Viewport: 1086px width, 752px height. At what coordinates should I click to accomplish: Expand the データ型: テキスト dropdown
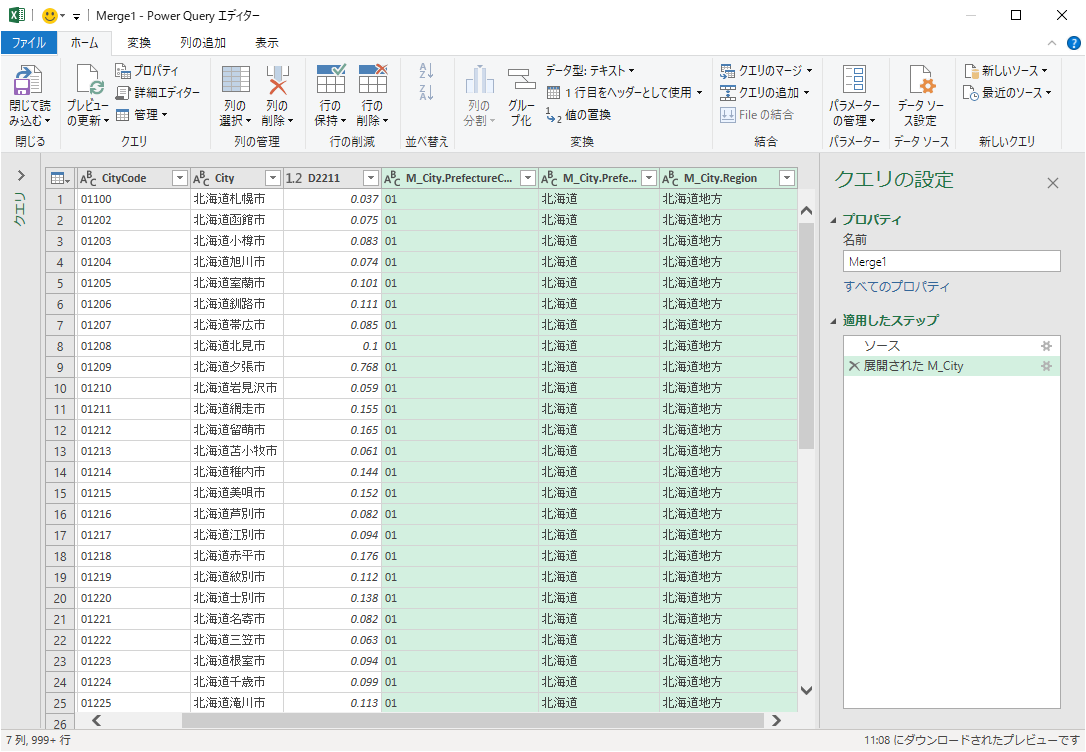click(x=590, y=70)
